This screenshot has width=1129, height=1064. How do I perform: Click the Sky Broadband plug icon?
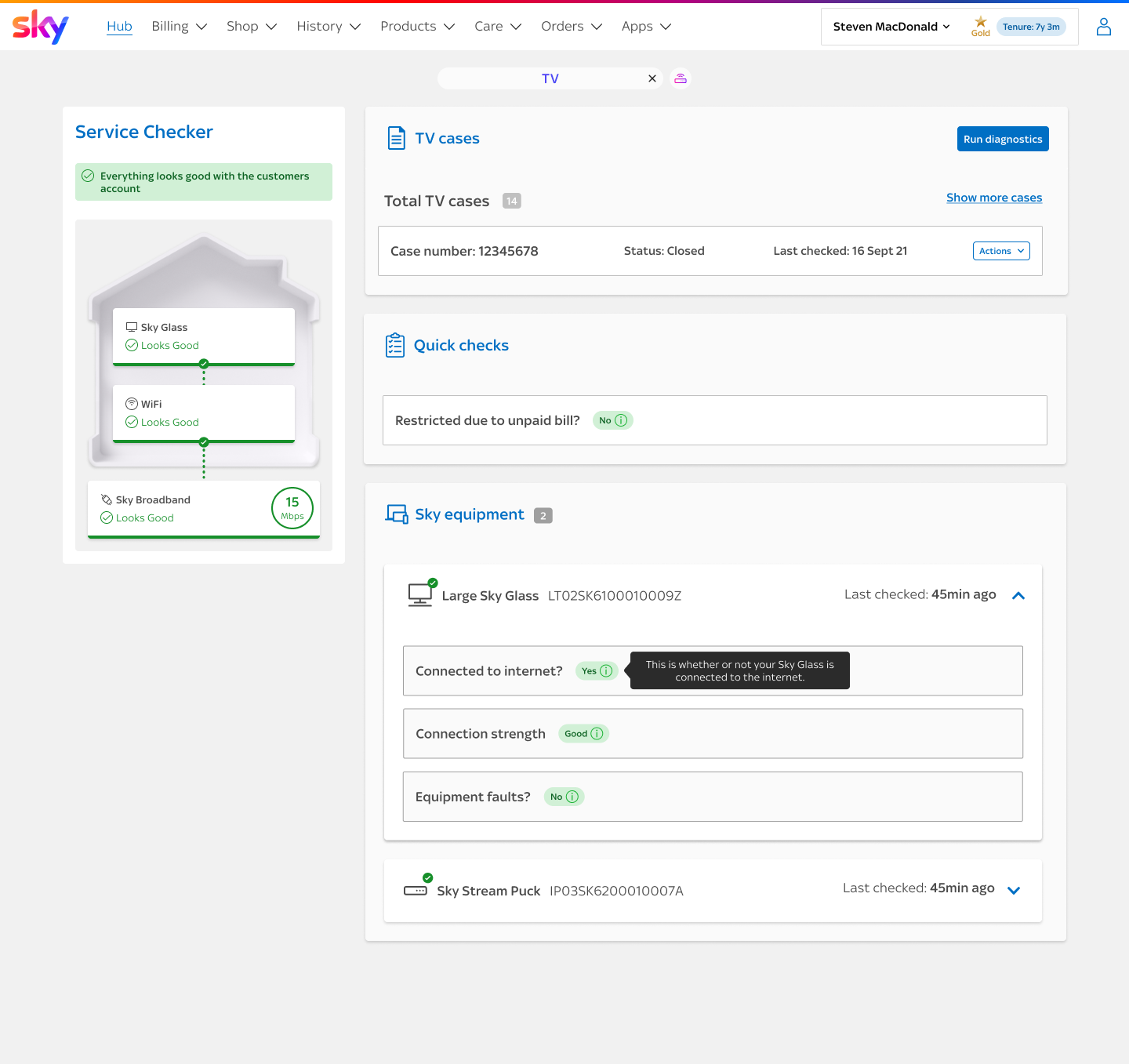point(107,499)
